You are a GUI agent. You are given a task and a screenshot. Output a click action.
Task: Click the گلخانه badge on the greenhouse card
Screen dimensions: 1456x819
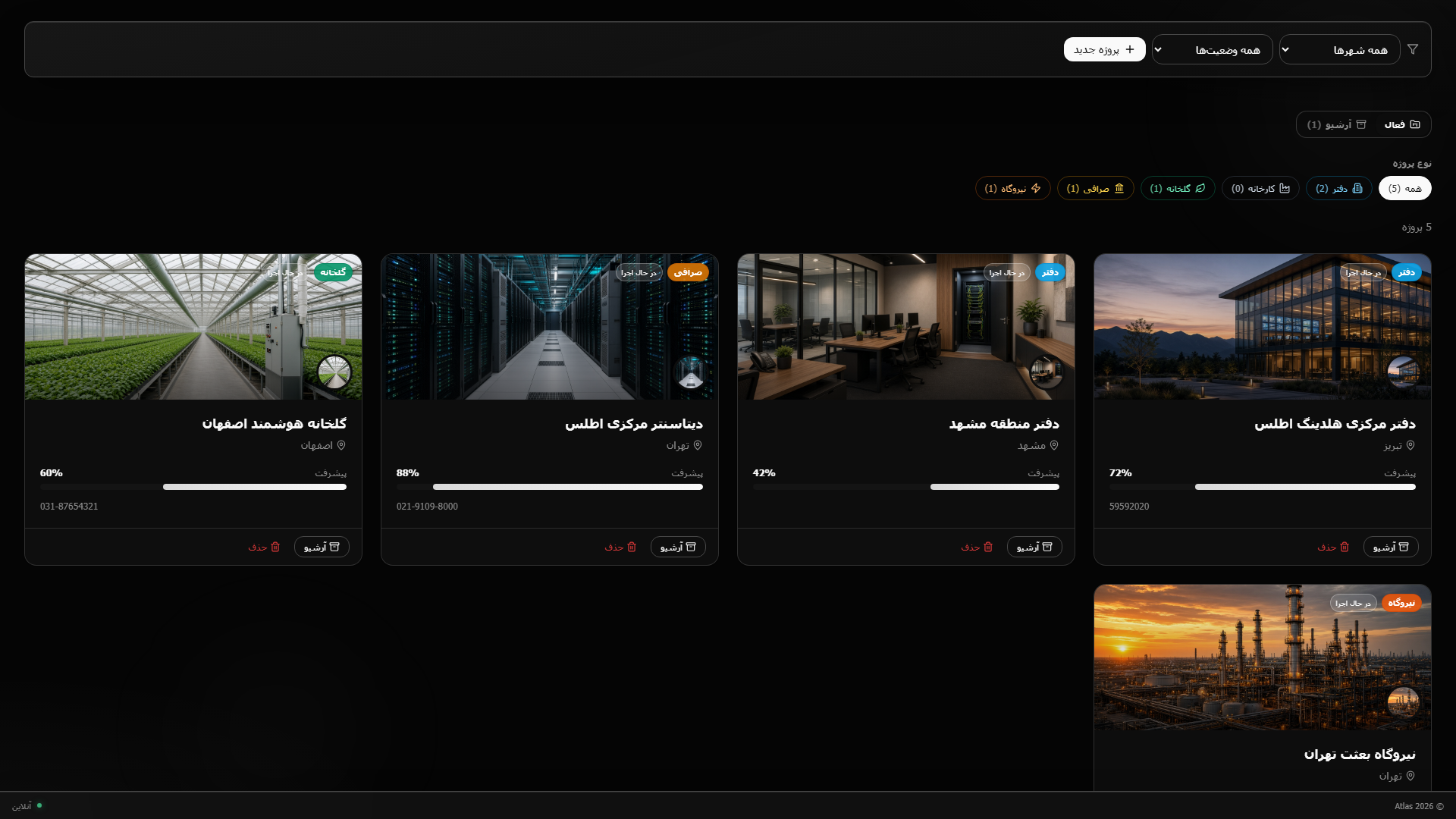(x=333, y=272)
